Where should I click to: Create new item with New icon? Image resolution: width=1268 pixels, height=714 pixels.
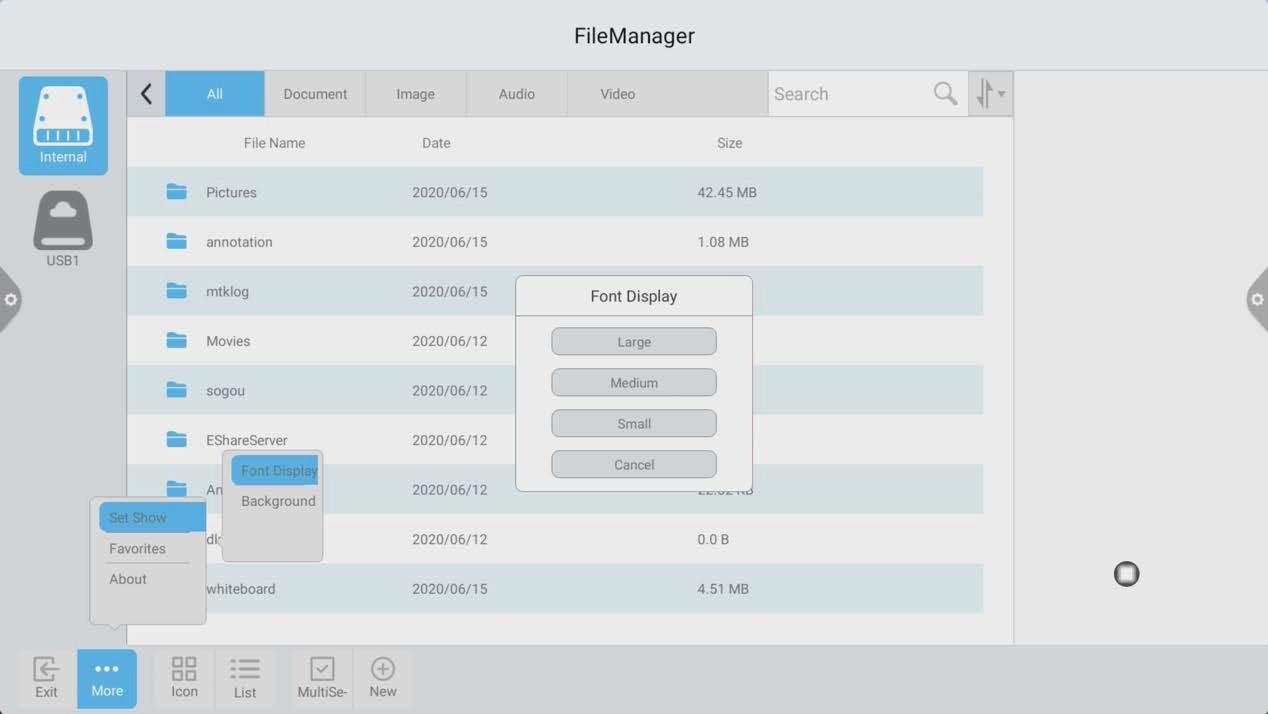(x=383, y=677)
